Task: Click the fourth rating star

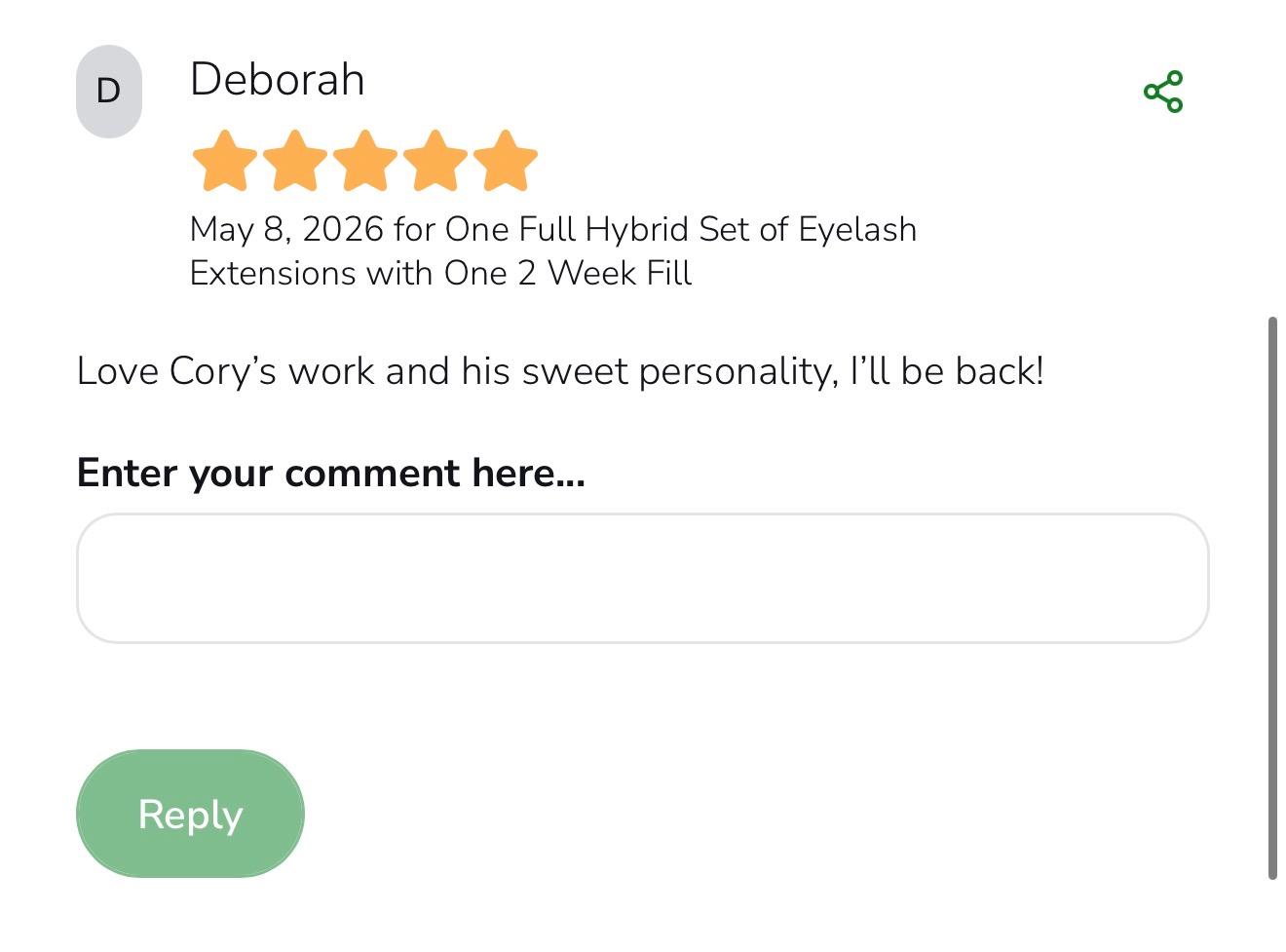Action: tap(435, 161)
